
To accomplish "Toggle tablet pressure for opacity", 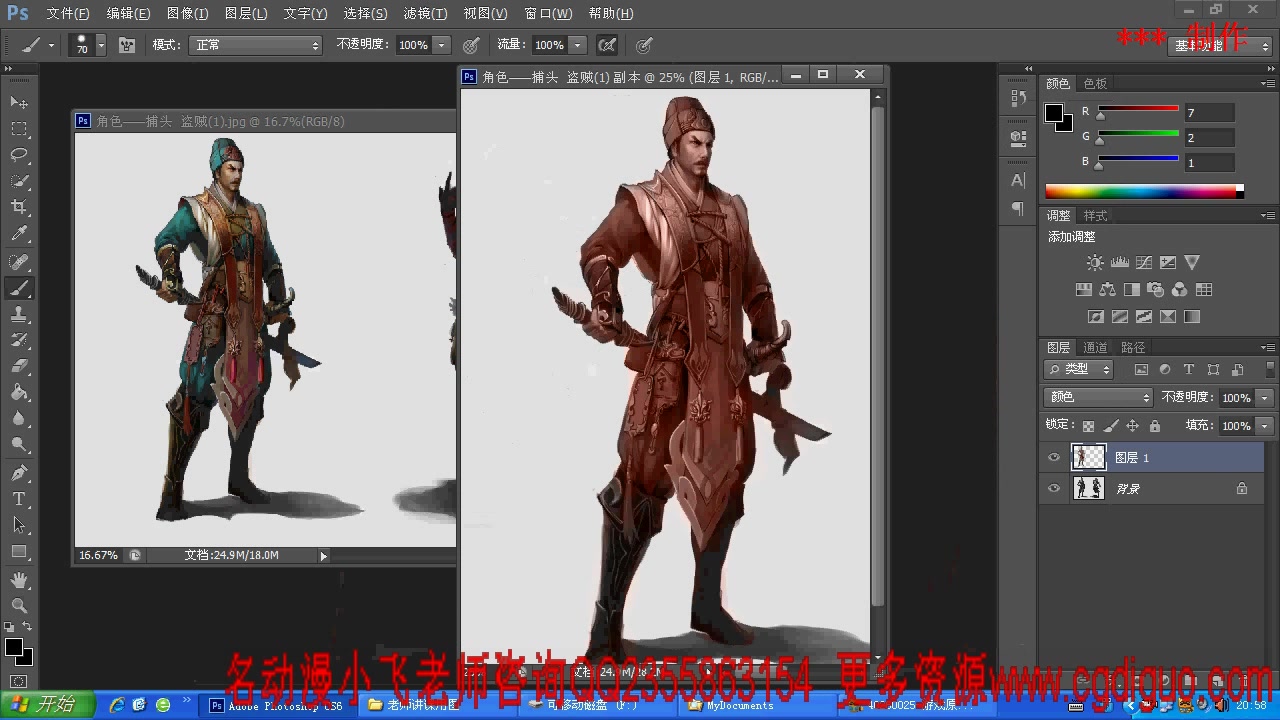I will 471,45.
